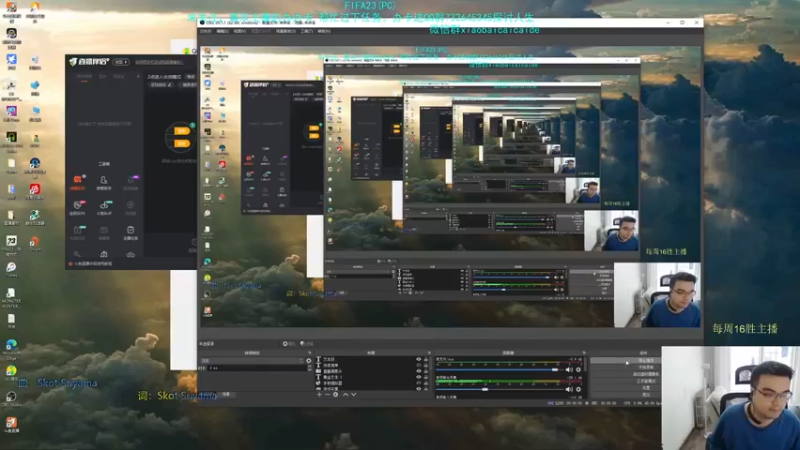Click the house icon at the Douyu window bottom
The image size is (800, 450).
[104, 254]
